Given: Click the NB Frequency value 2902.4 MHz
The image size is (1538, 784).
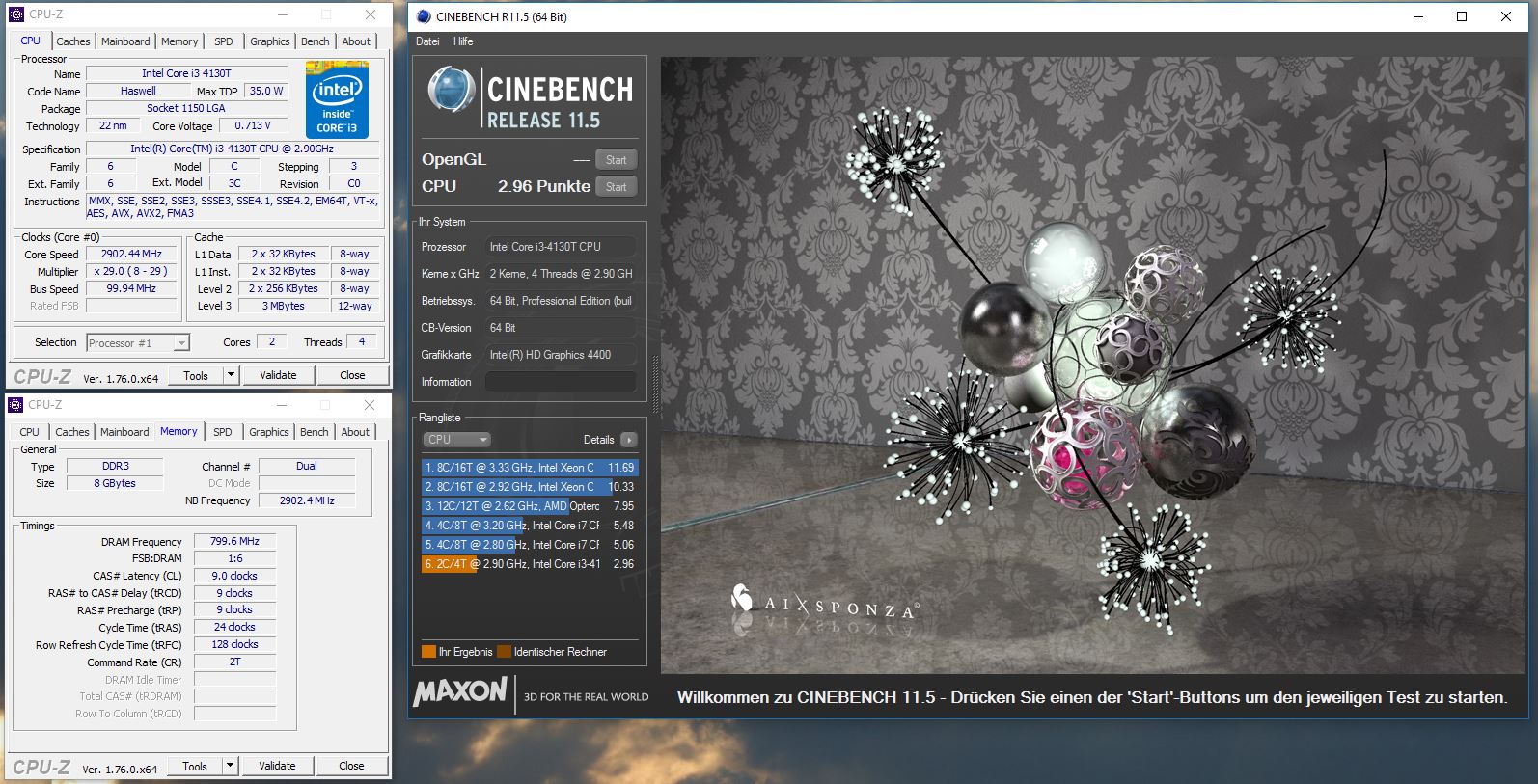Looking at the screenshot, I should tap(307, 500).
